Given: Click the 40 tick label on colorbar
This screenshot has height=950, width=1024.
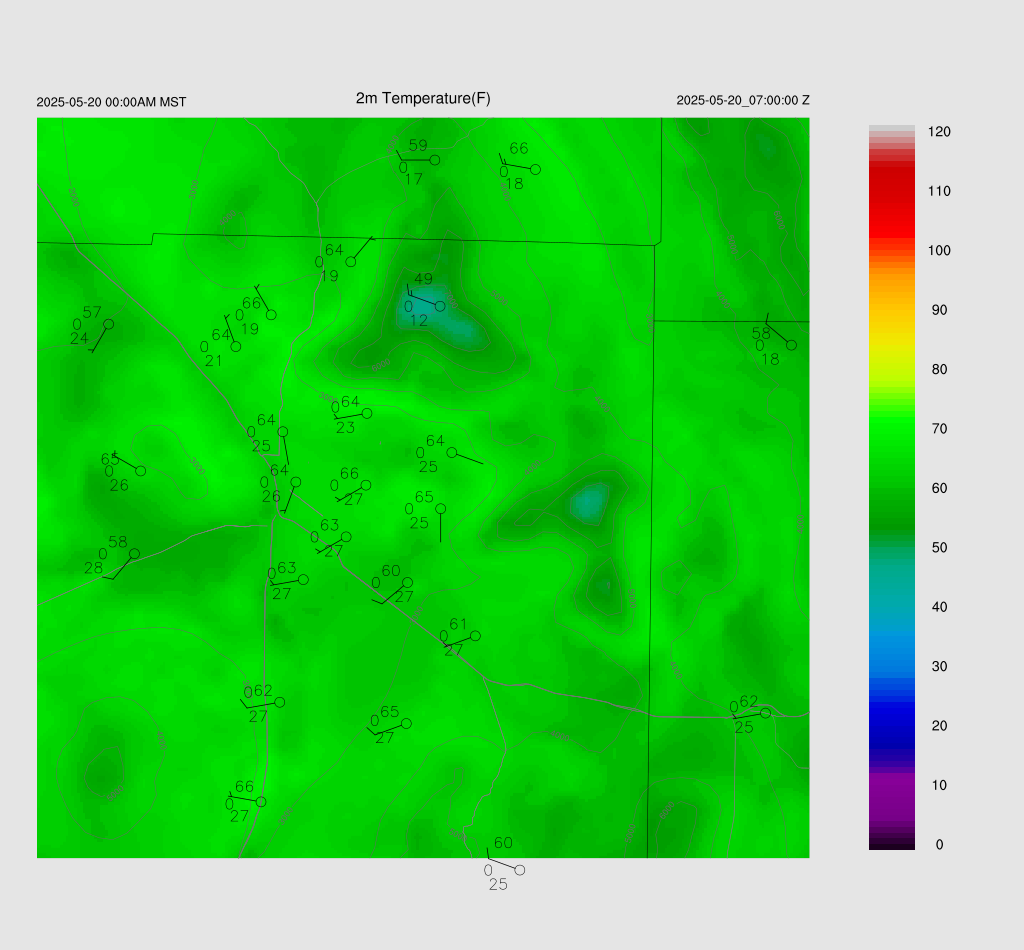Looking at the screenshot, I should tap(939, 607).
